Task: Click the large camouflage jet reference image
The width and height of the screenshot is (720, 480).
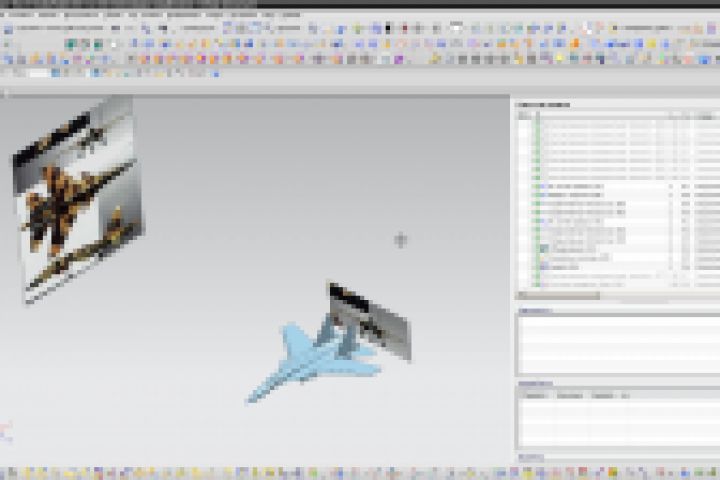Action: tap(78, 200)
